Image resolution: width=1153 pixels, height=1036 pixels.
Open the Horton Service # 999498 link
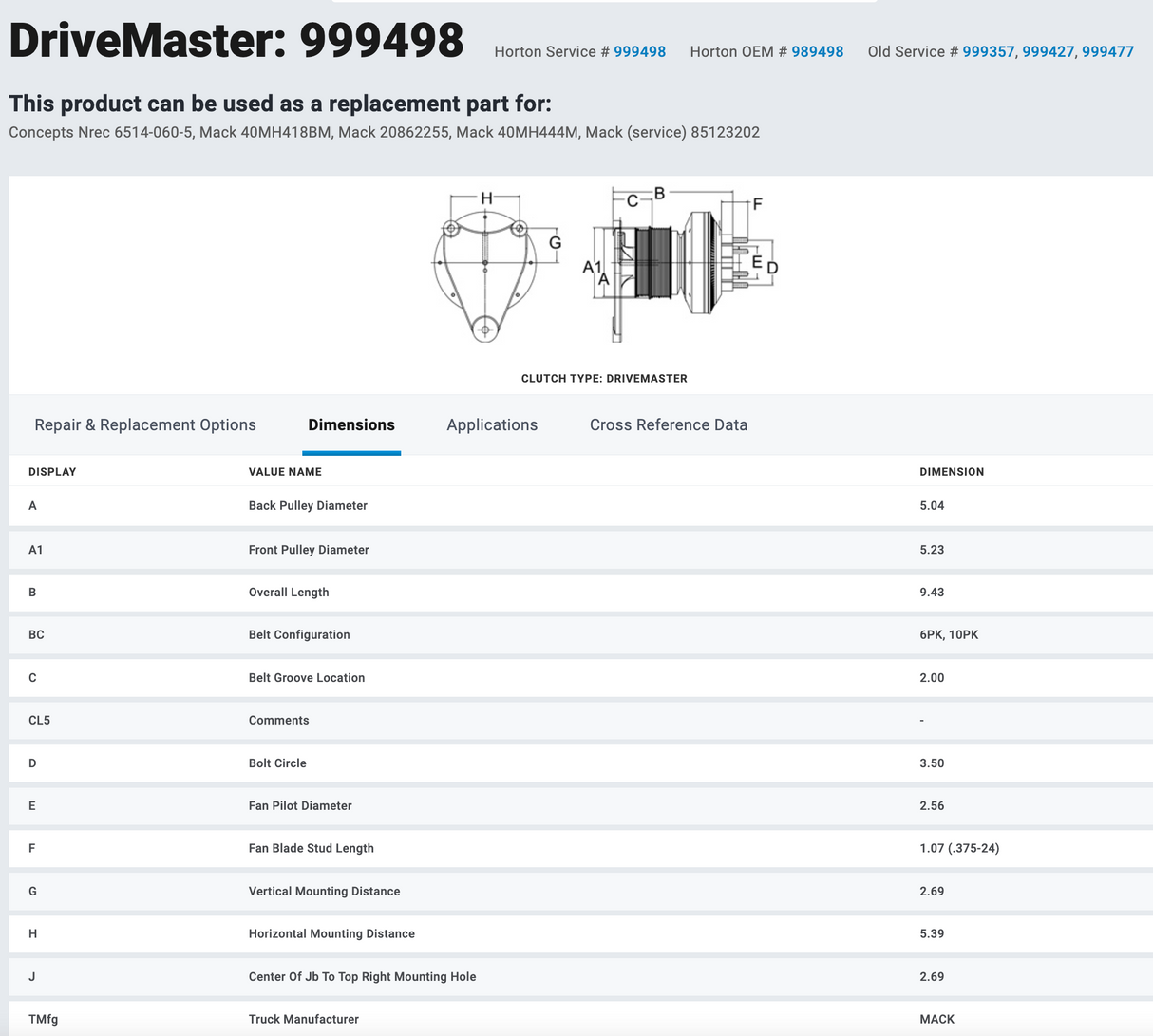pos(639,52)
